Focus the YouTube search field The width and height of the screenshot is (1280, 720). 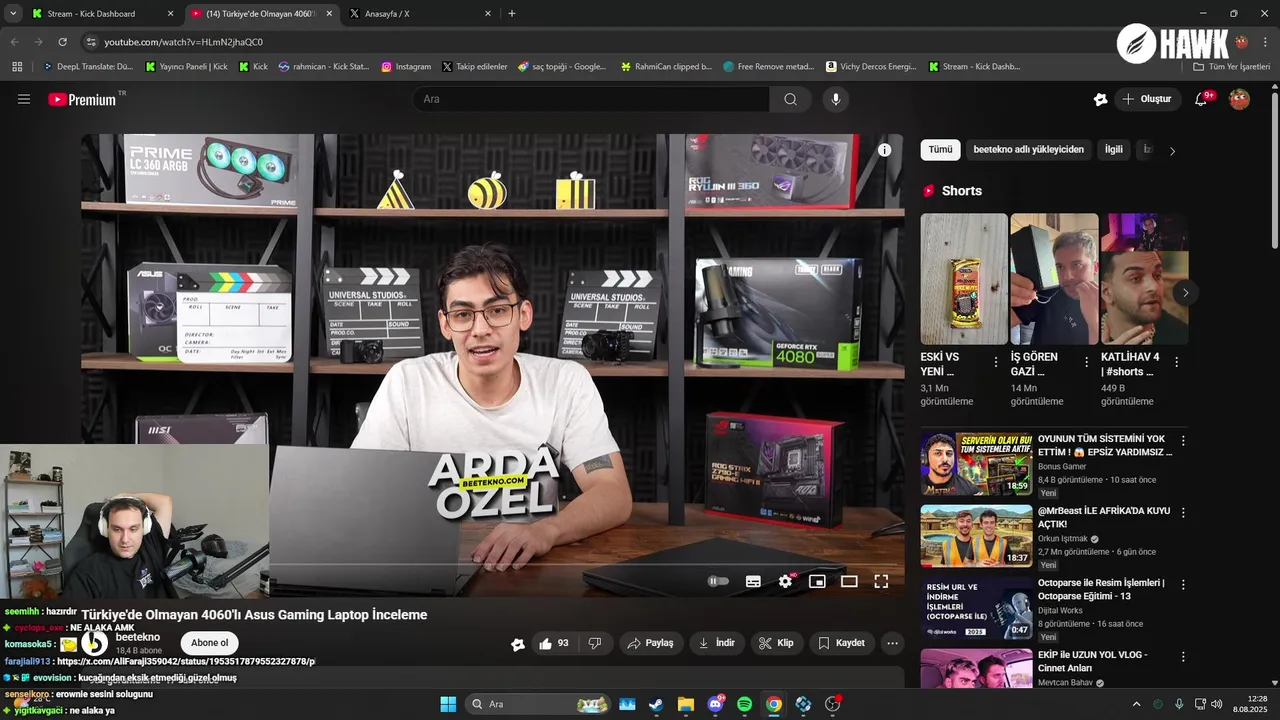click(x=590, y=99)
